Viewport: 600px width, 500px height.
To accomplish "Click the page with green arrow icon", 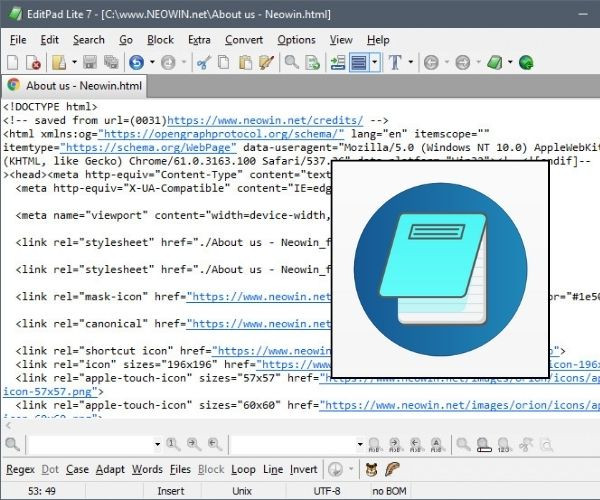I will tap(312, 62).
